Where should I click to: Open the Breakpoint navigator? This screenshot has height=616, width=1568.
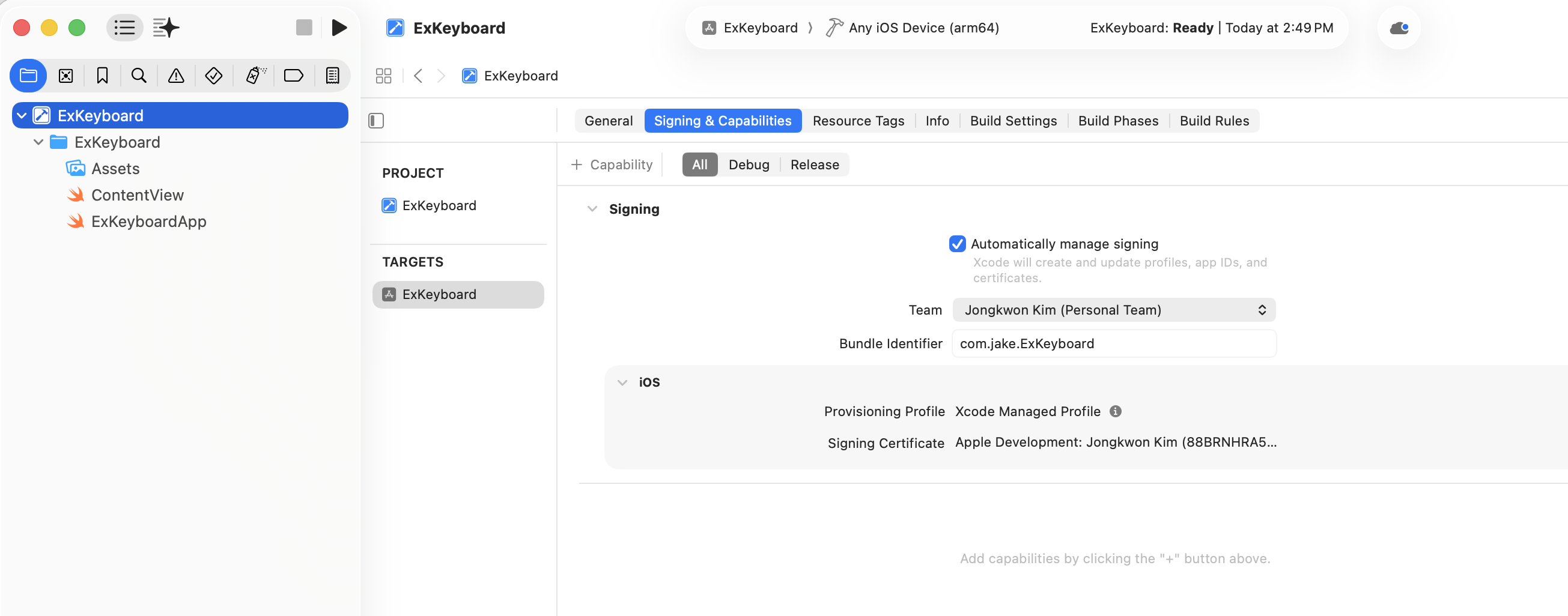click(293, 76)
